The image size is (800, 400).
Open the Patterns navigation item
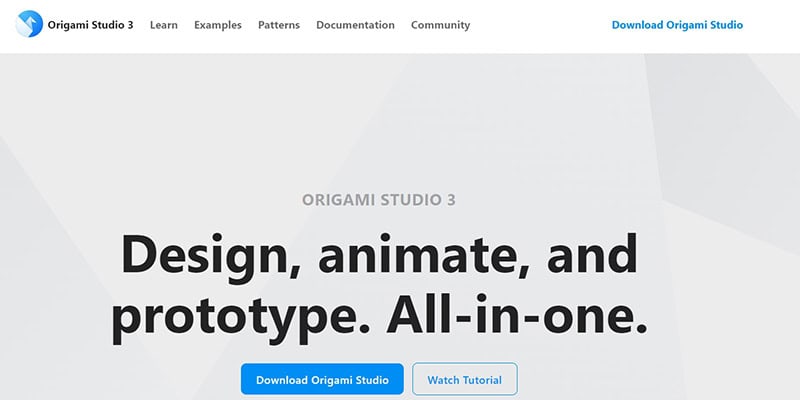click(279, 25)
